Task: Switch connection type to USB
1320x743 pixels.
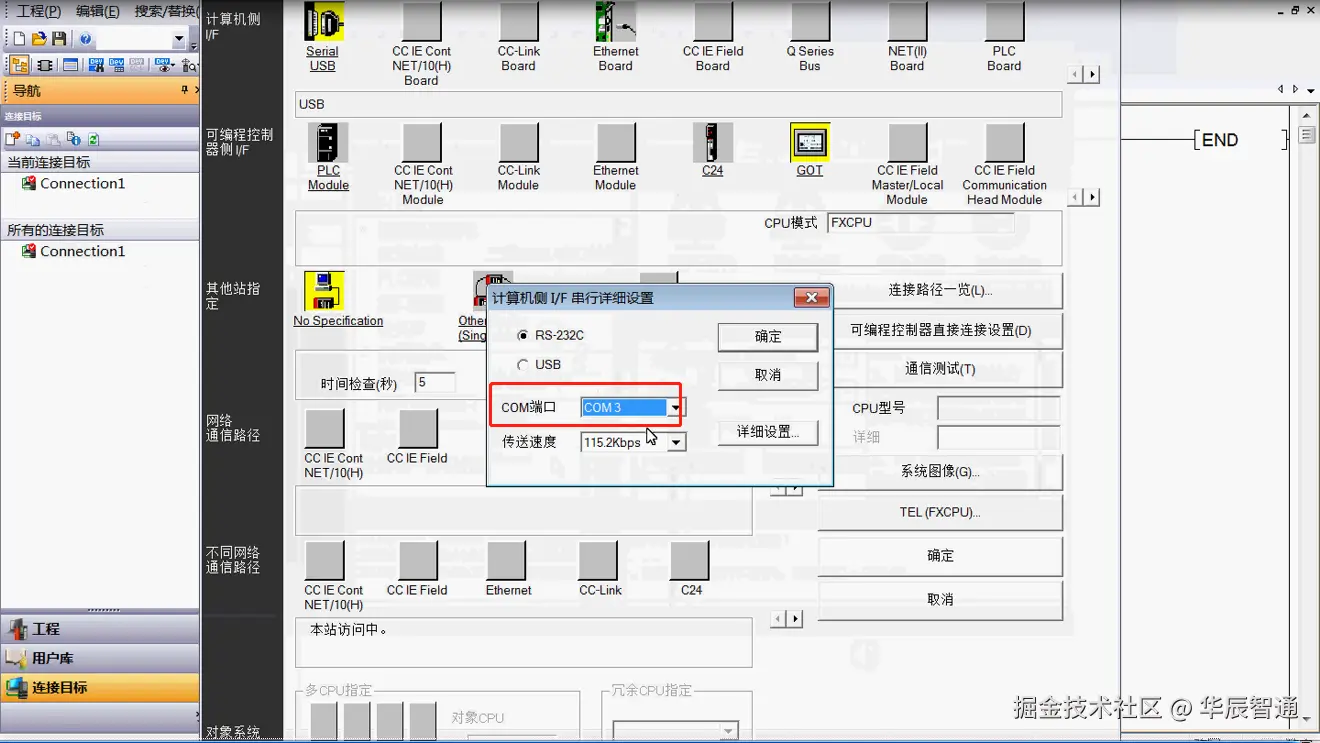Action: point(523,364)
